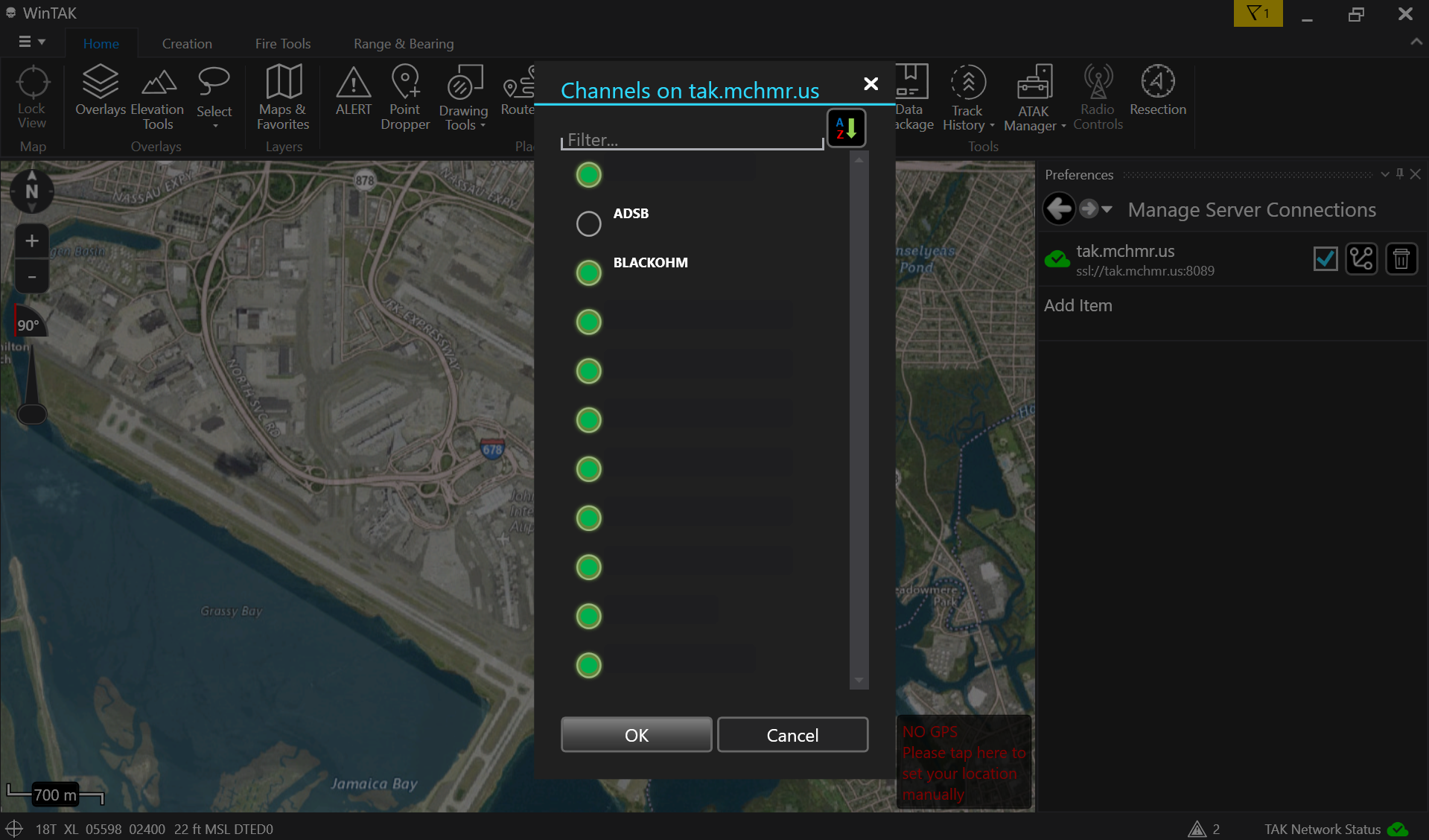Open Preferences navigation history dropdown
This screenshot has height=840, width=1429.
pos(1107,209)
